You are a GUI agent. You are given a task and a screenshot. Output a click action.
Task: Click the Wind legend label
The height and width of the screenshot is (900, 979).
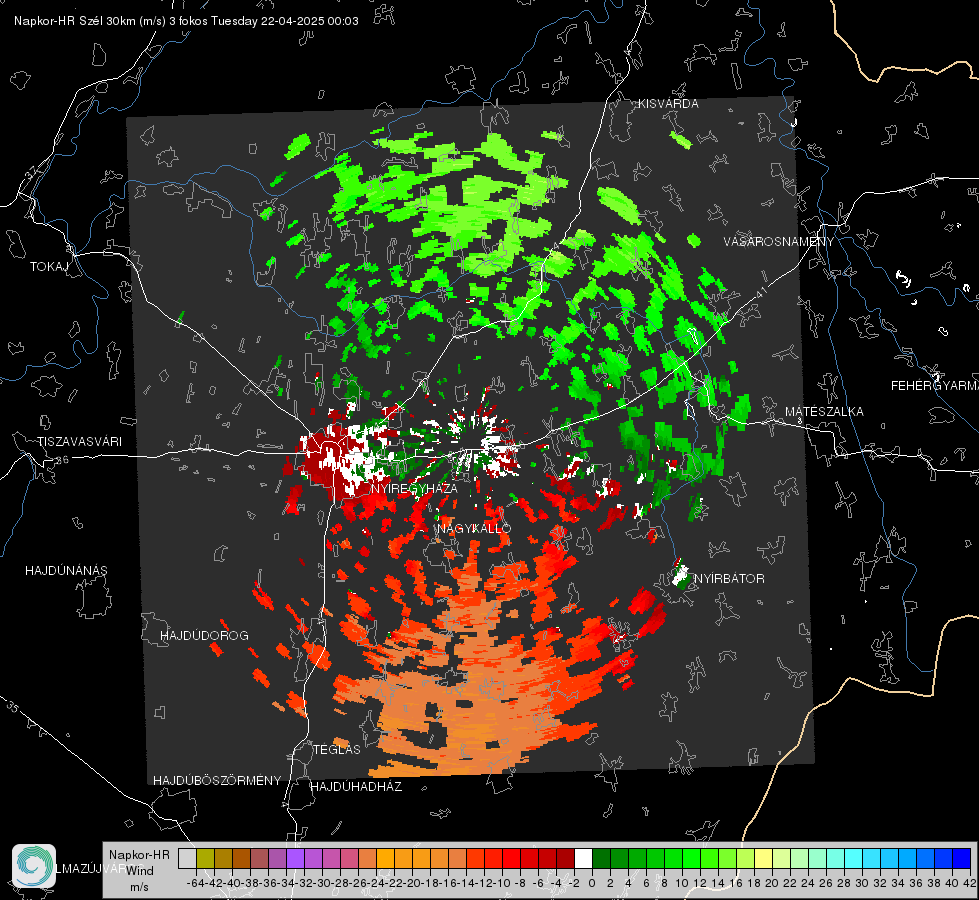[140, 871]
